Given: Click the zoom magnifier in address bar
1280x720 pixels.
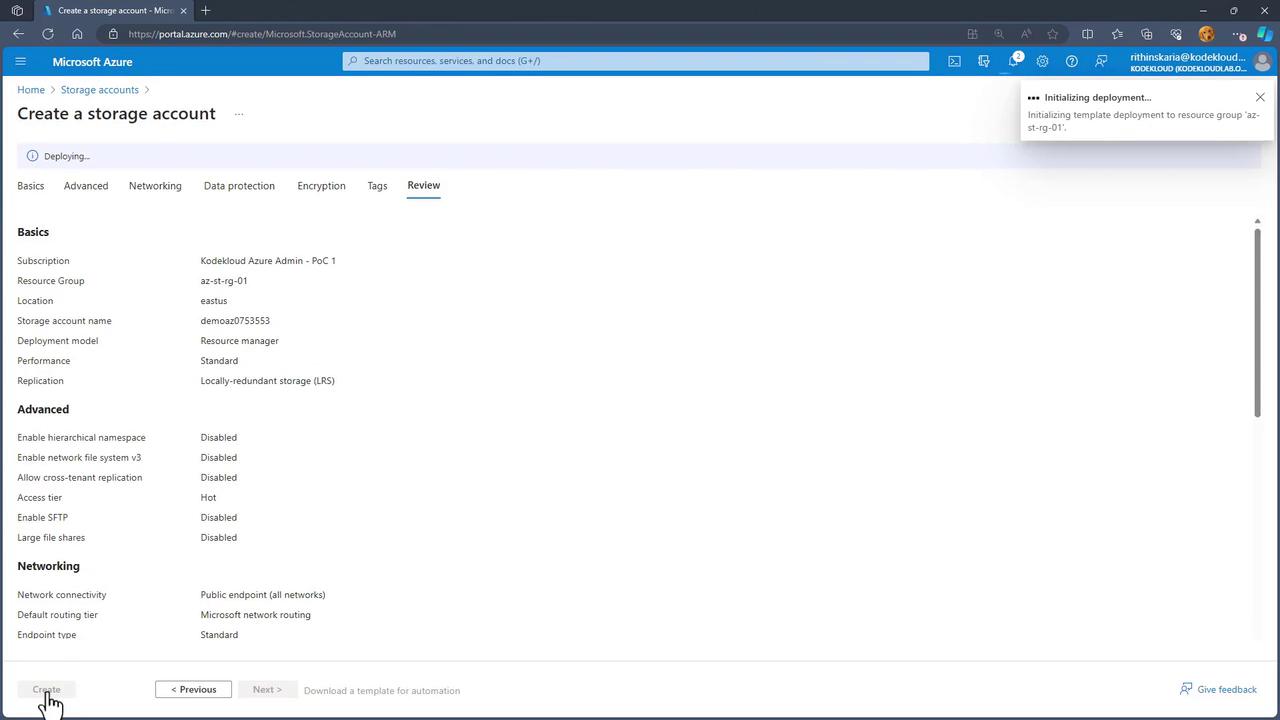Looking at the screenshot, I should [x=999, y=34].
